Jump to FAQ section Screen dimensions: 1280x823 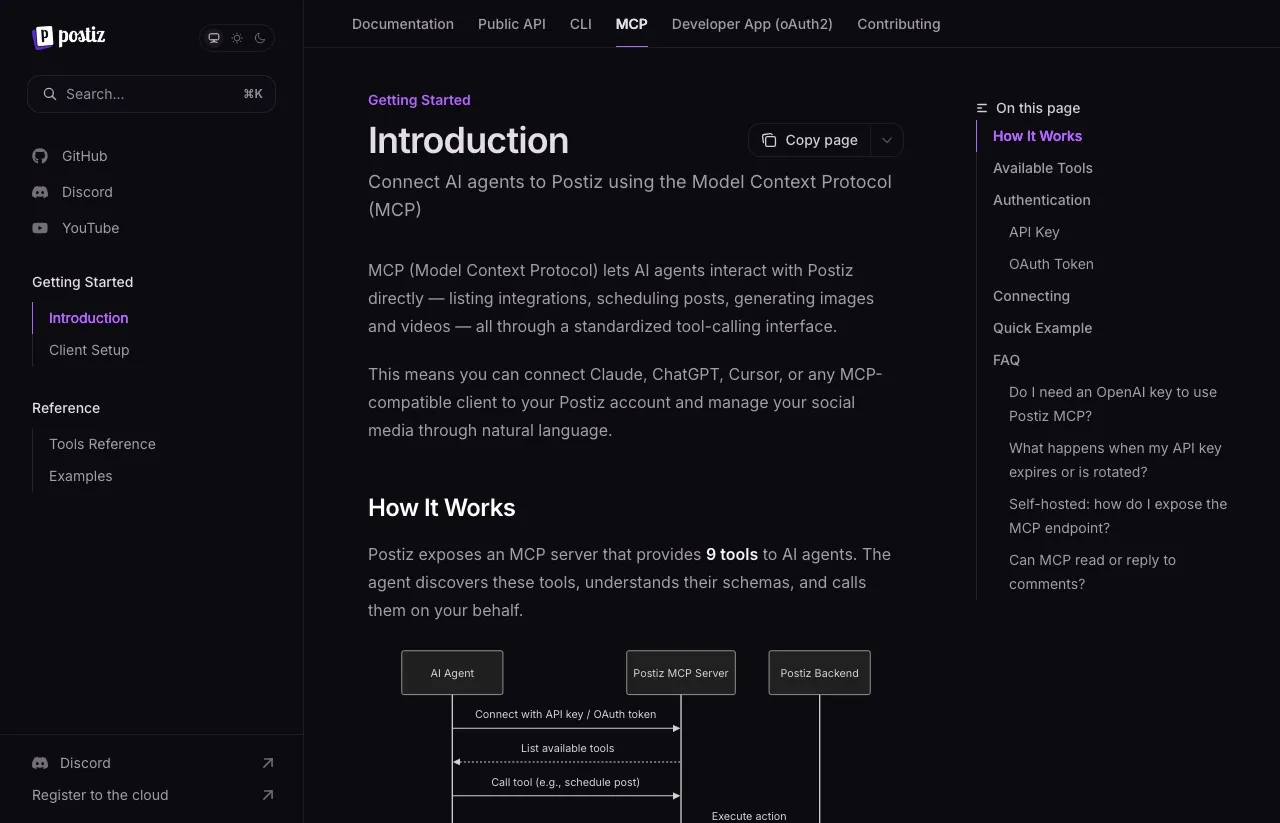[x=1006, y=360]
